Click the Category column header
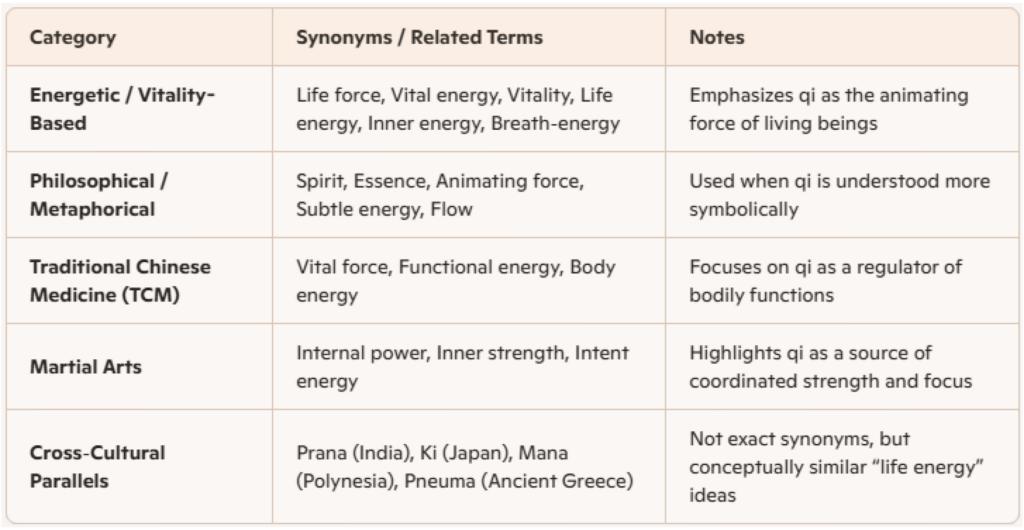This screenshot has height=530, width=1024. point(73,38)
